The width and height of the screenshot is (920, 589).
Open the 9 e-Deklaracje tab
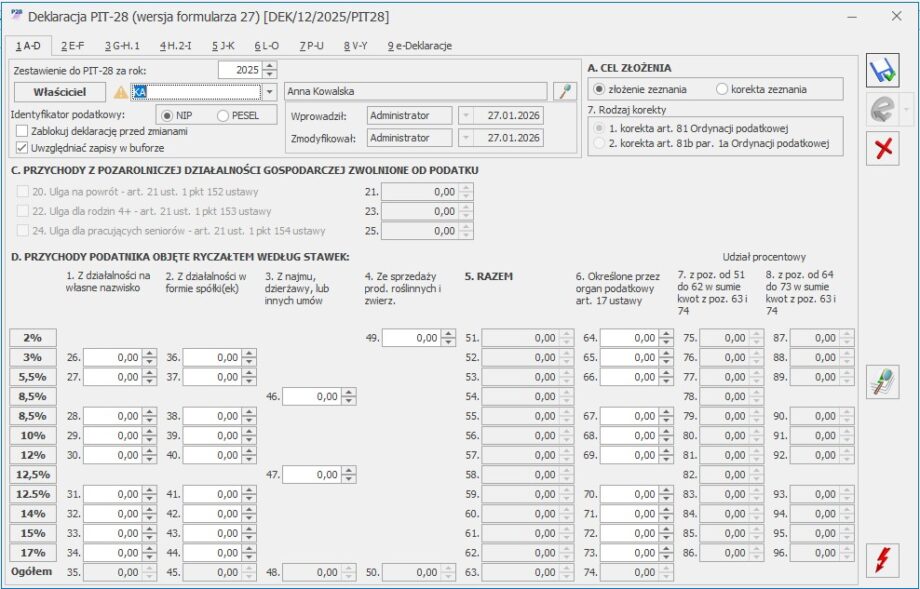[420, 46]
